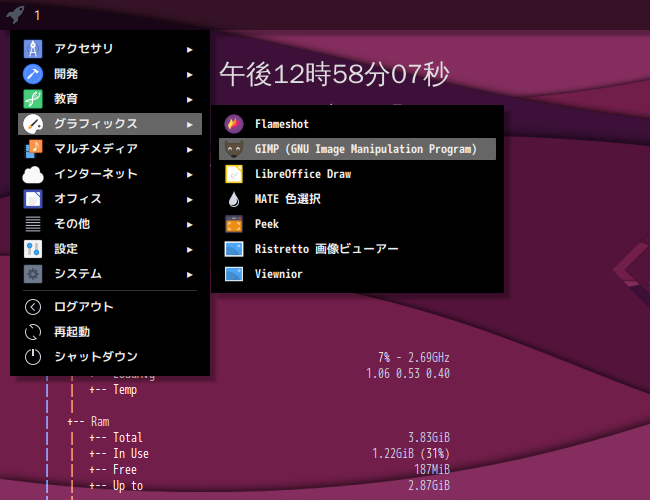Click the LibreOffice Draw icon
This screenshot has width=650, height=500.
234,174
